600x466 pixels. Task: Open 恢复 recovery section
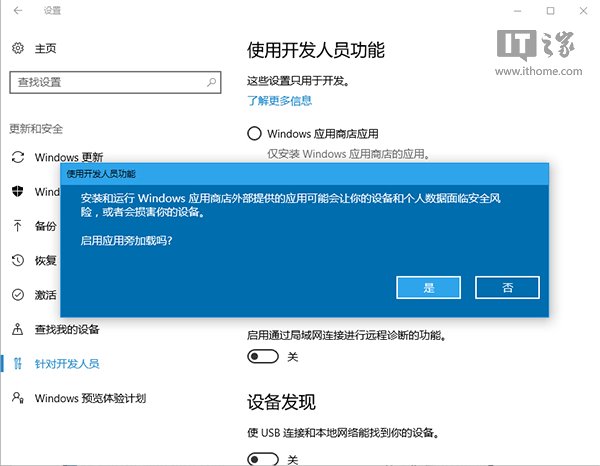(45, 261)
